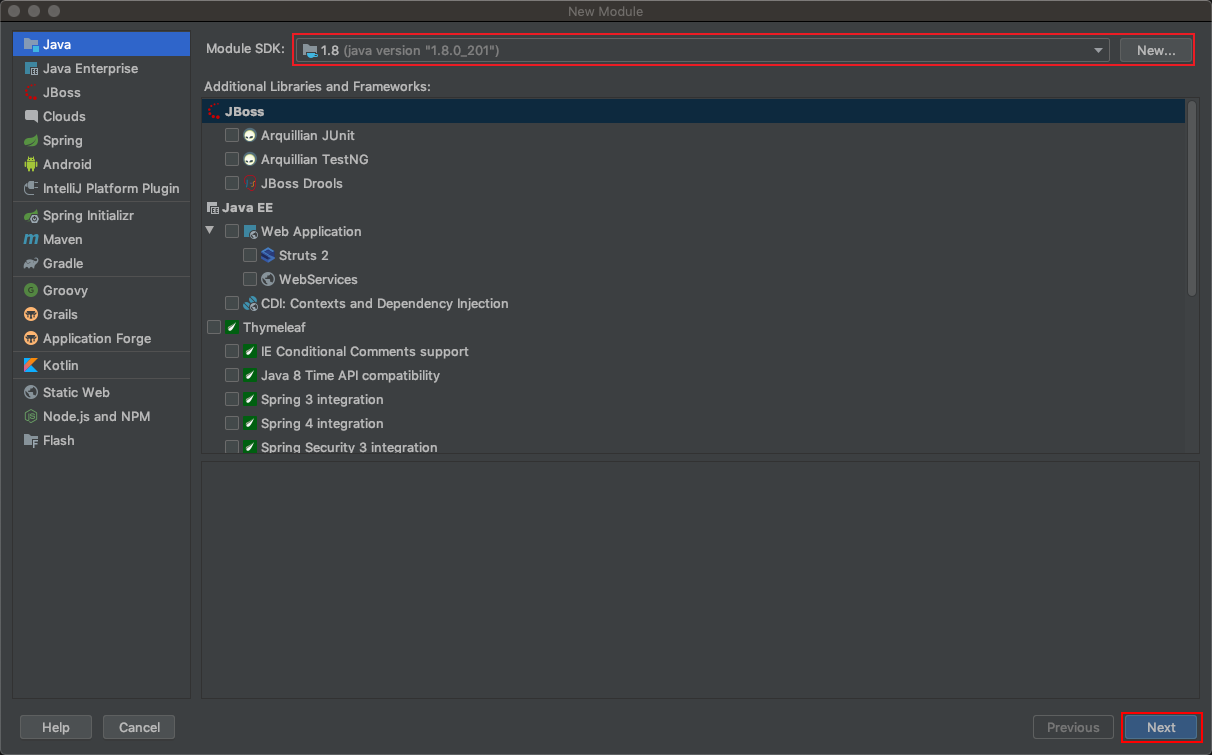Click the JBoss Drools icon

point(250,183)
